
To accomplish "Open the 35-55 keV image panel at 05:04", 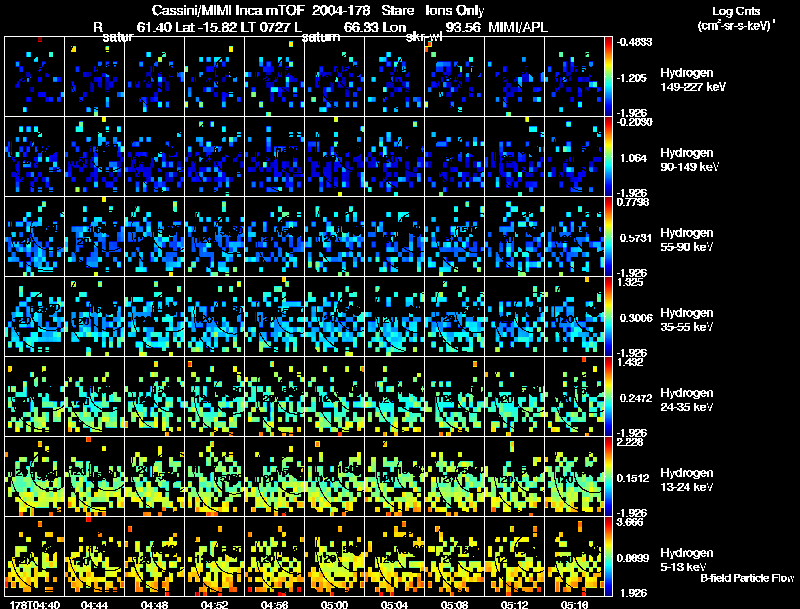I will (394, 317).
